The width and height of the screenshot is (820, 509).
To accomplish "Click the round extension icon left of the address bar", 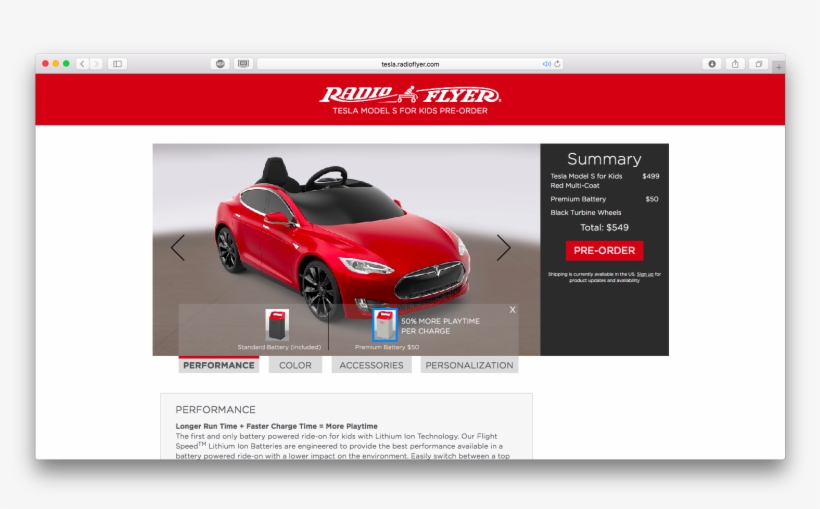I will pyautogui.click(x=220, y=64).
